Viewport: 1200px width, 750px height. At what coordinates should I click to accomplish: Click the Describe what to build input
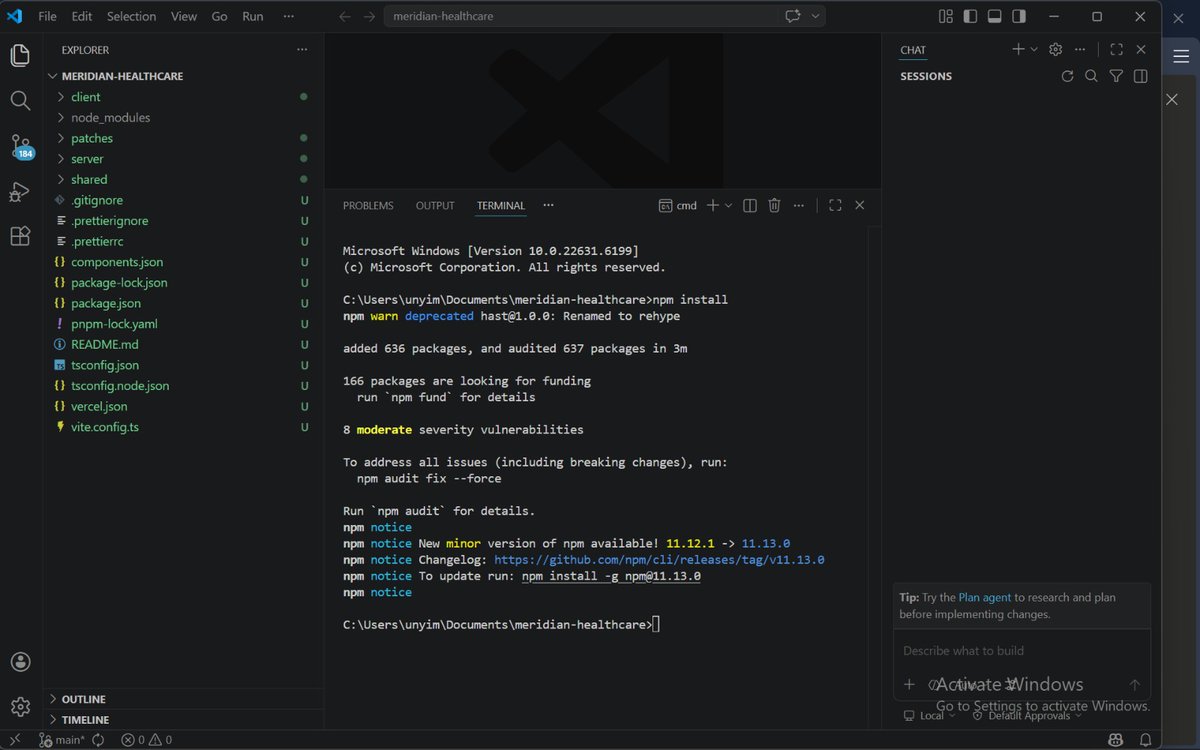click(x=1021, y=651)
